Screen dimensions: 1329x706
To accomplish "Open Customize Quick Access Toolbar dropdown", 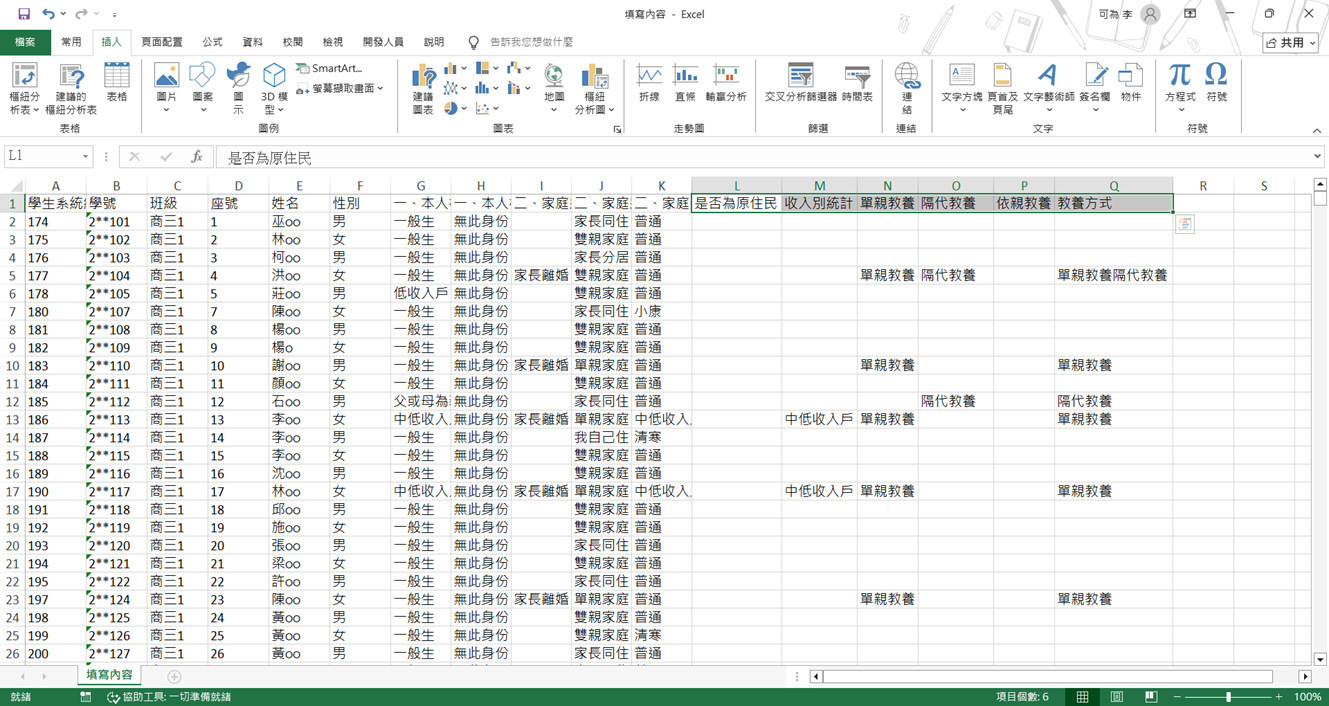I will [114, 14].
